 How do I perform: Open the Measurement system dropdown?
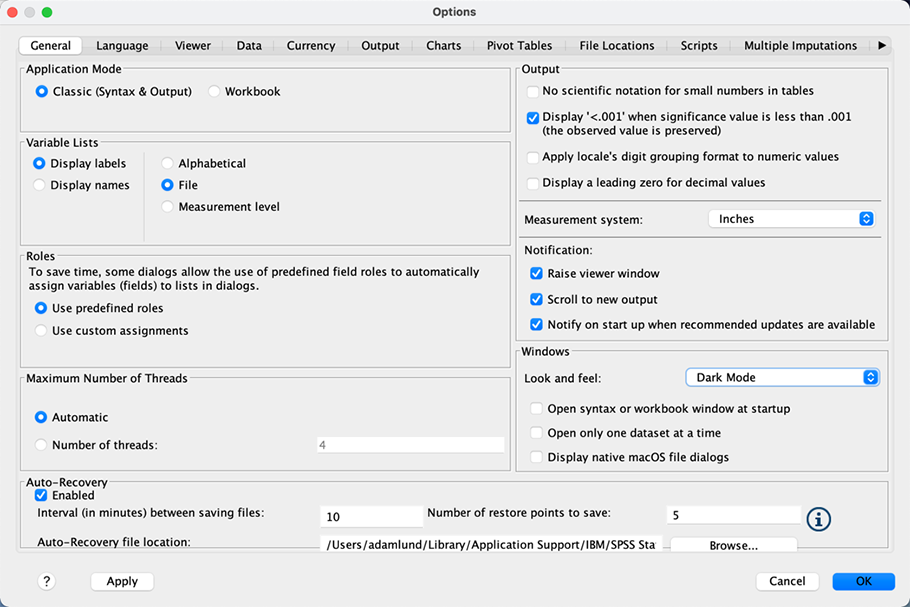click(790, 218)
